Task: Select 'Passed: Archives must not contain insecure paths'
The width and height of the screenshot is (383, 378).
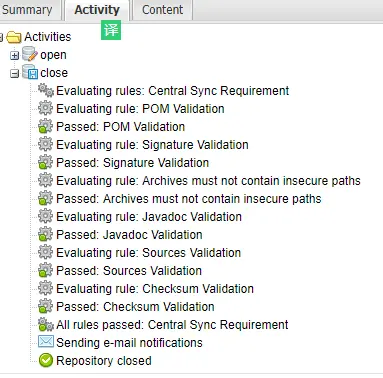Action: (189, 199)
